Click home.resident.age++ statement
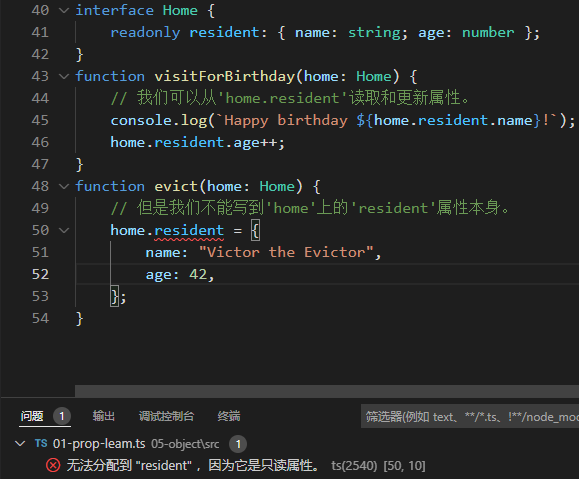579x479 pixels. tap(198, 143)
